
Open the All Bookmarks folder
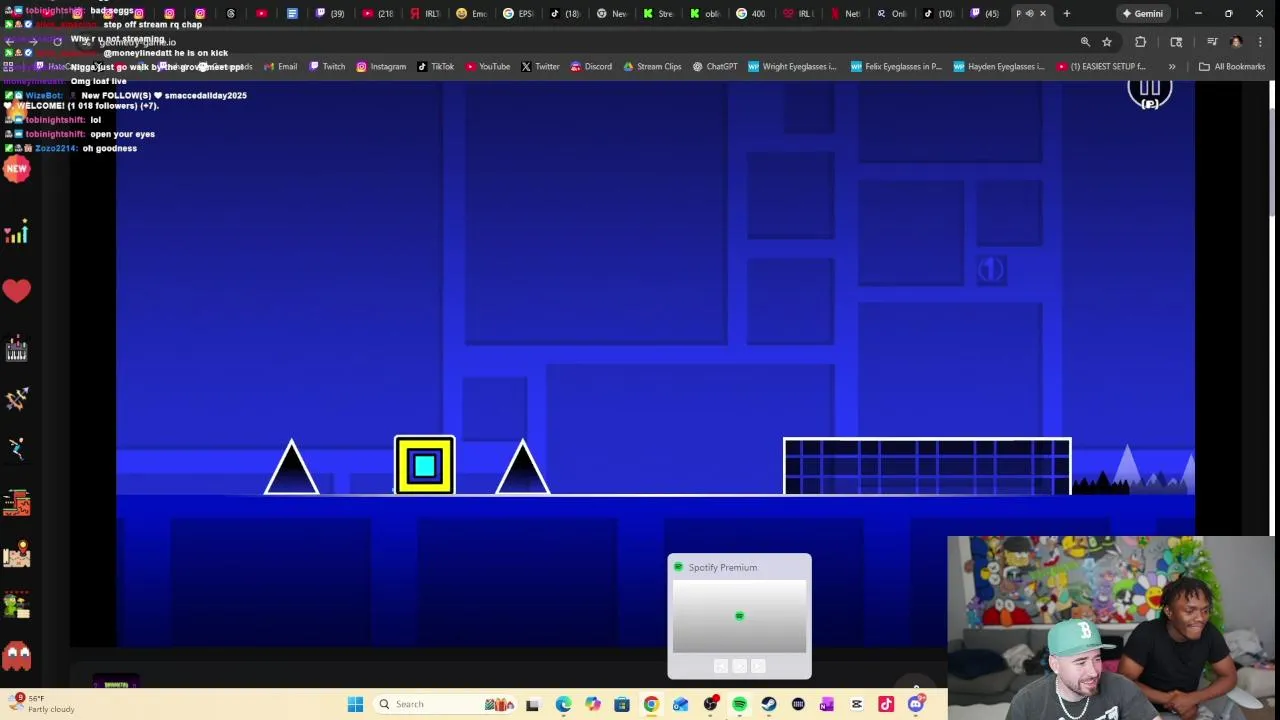pos(1232,67)
